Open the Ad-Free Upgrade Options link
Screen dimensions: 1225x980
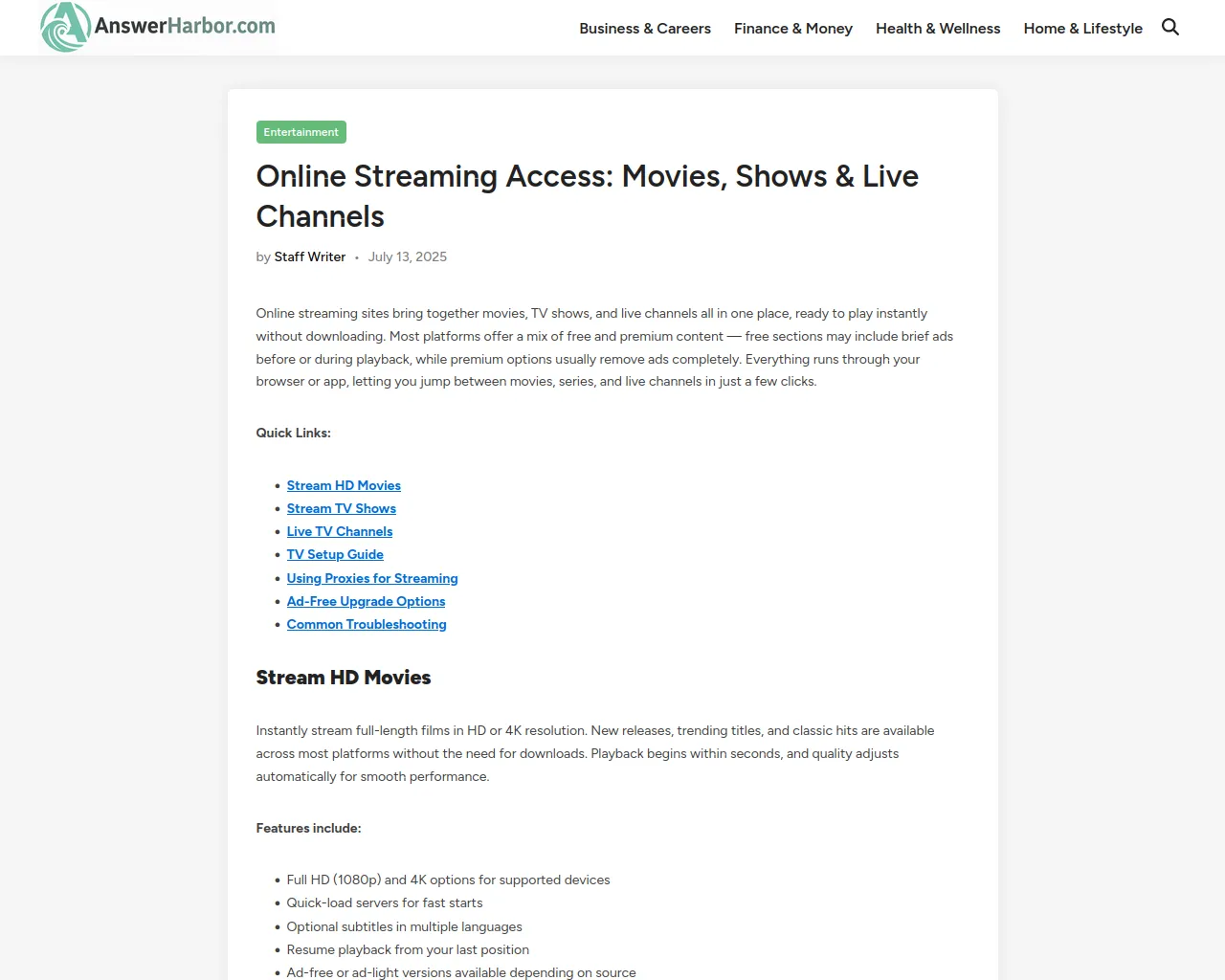[x=366, y=601]
